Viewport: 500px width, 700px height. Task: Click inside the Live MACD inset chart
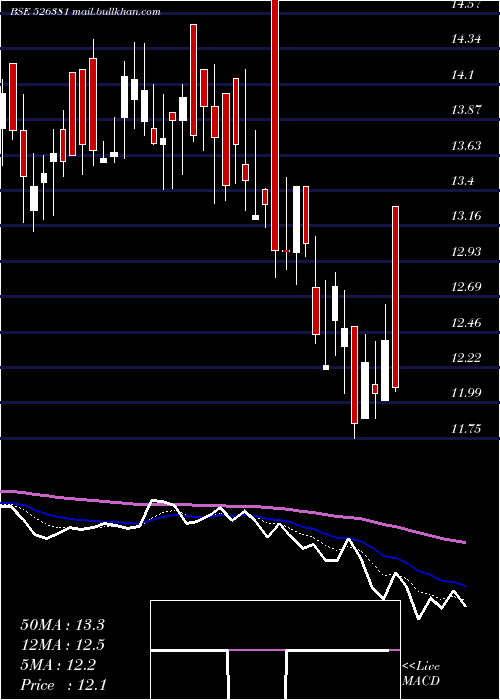point(275,650)
